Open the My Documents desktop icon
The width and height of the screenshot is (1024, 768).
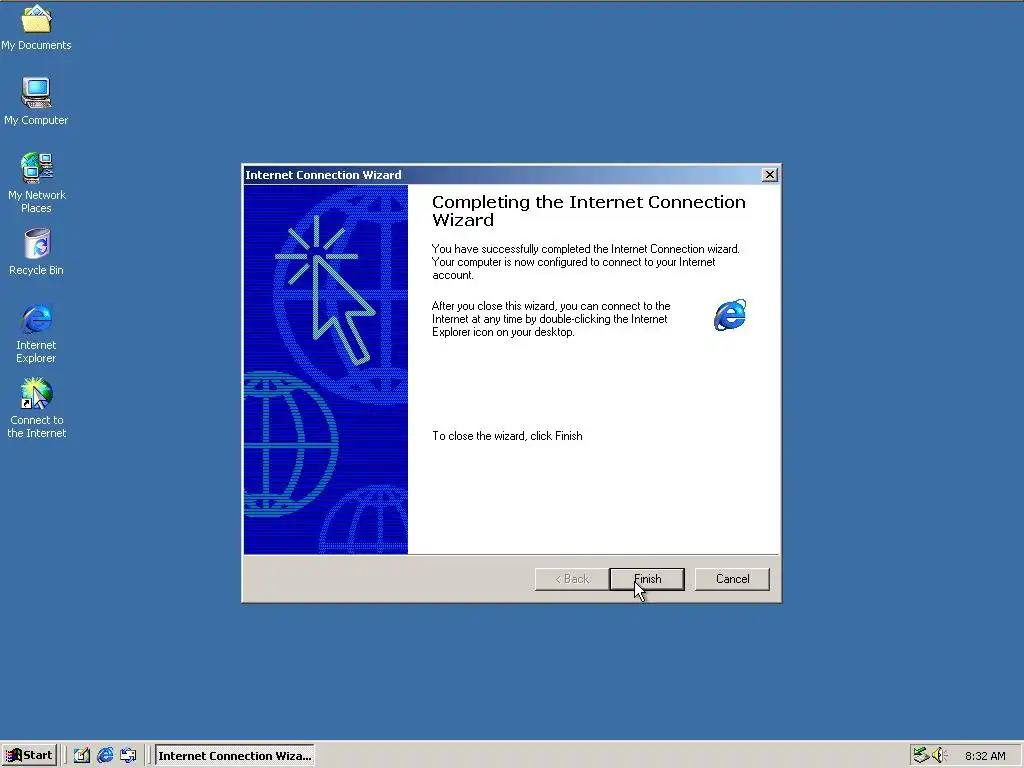[37, 26]
